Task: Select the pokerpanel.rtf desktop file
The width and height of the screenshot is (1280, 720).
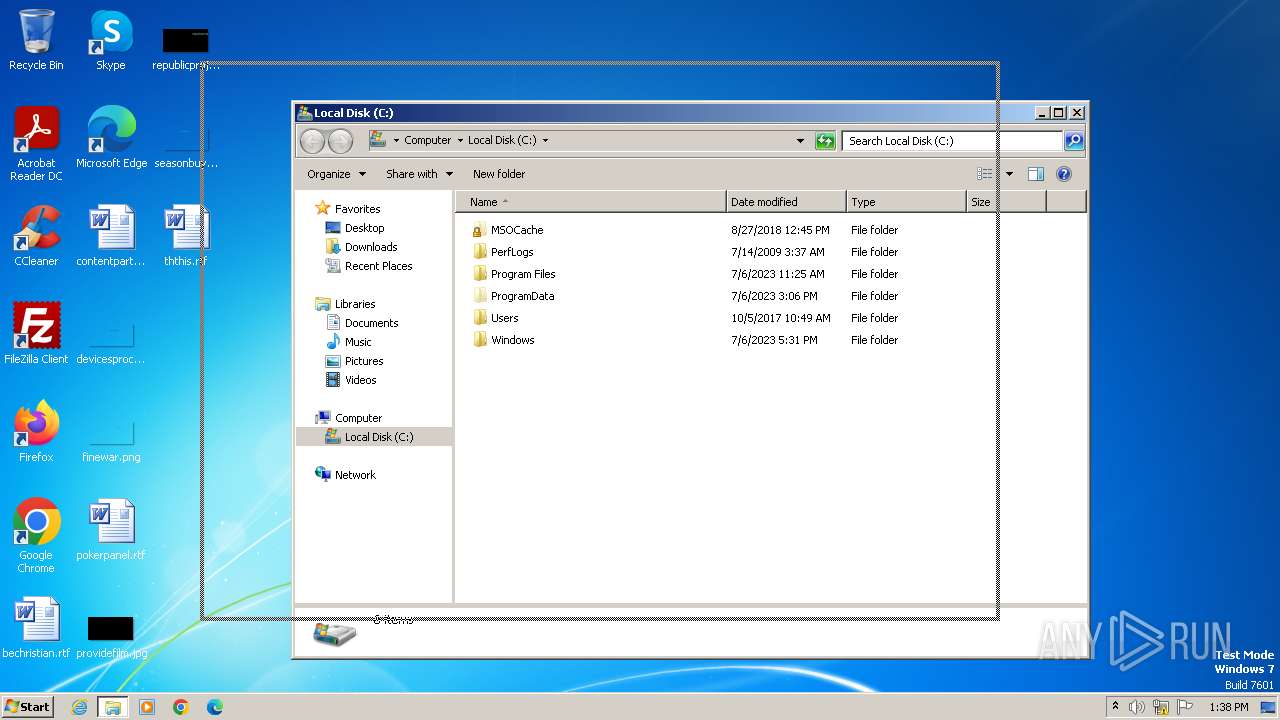Action: pos(111,530)
